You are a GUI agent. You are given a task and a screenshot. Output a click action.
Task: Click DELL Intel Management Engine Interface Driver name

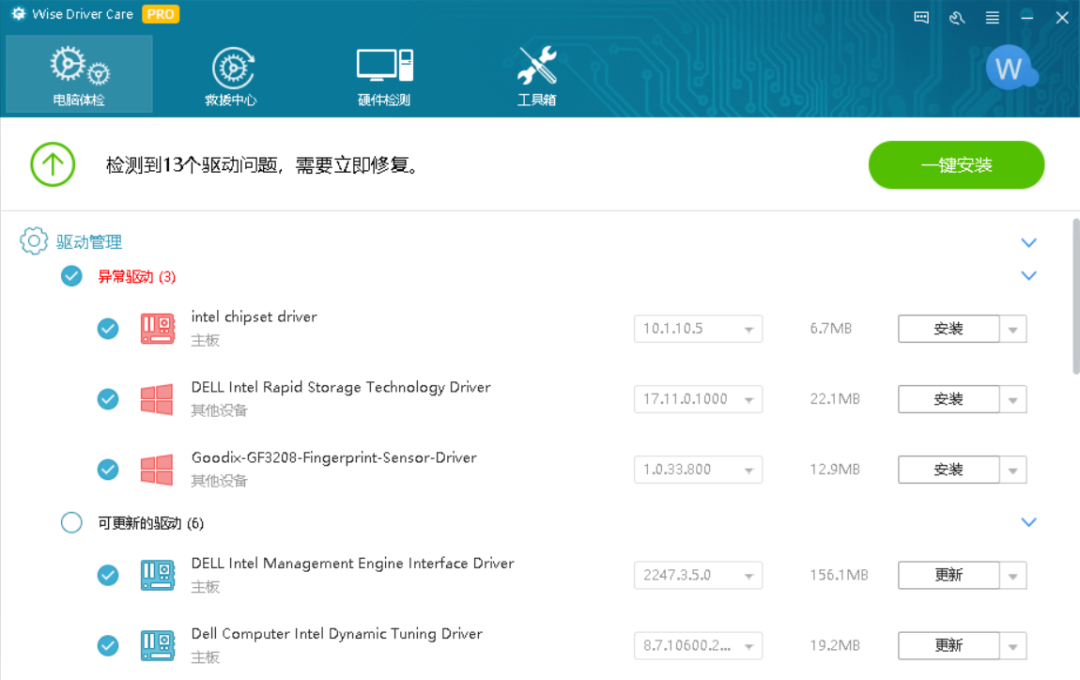tap(353, 564)
